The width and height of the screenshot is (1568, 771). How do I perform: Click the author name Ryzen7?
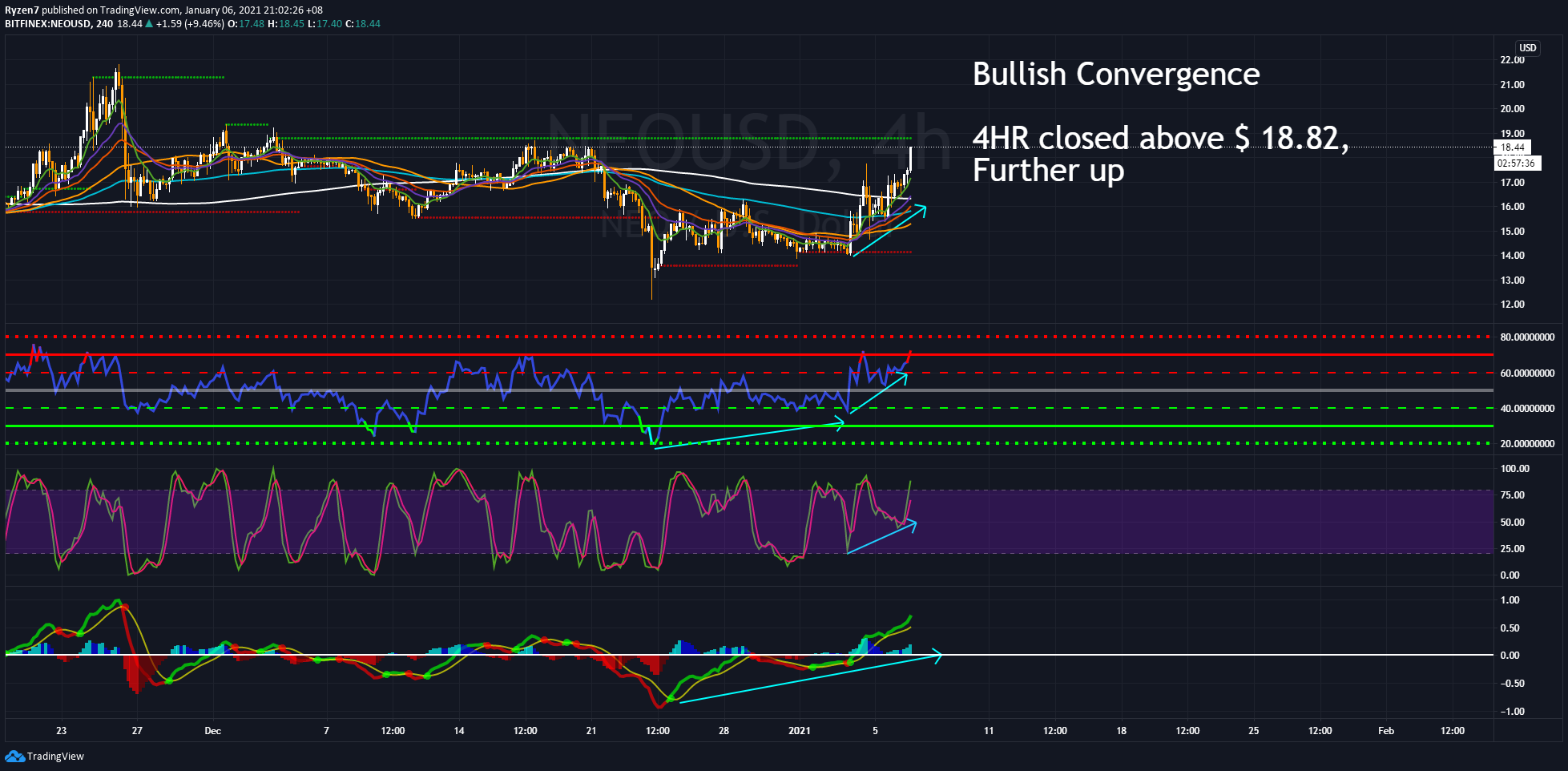(x=22, y=10)
